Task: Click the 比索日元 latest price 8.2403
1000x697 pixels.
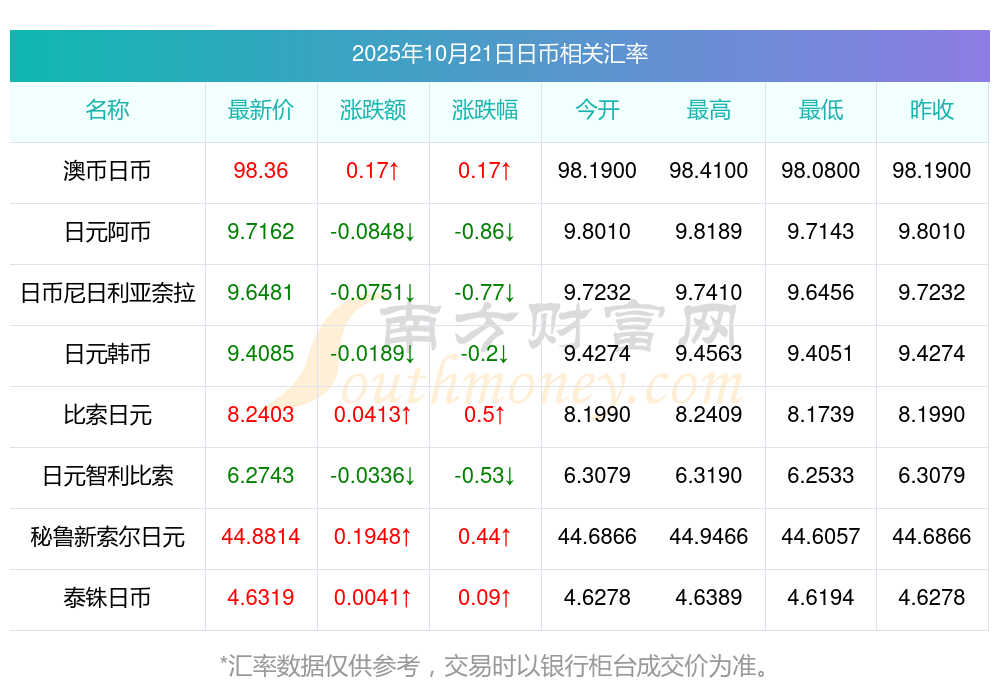Action: [x=261, y=415]
